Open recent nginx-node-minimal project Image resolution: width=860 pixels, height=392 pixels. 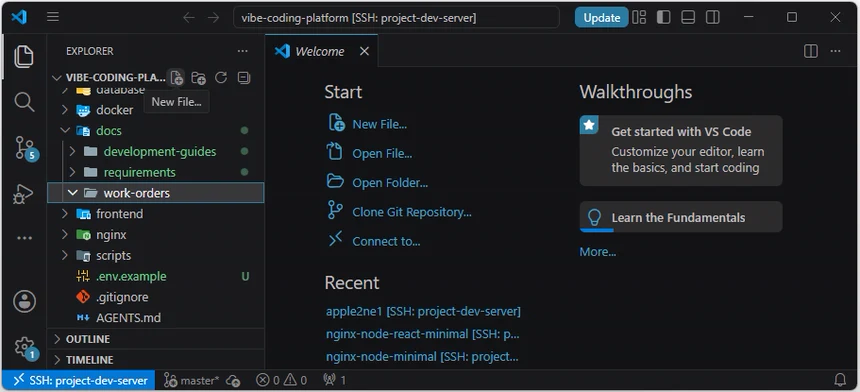[x=422, y=357]
